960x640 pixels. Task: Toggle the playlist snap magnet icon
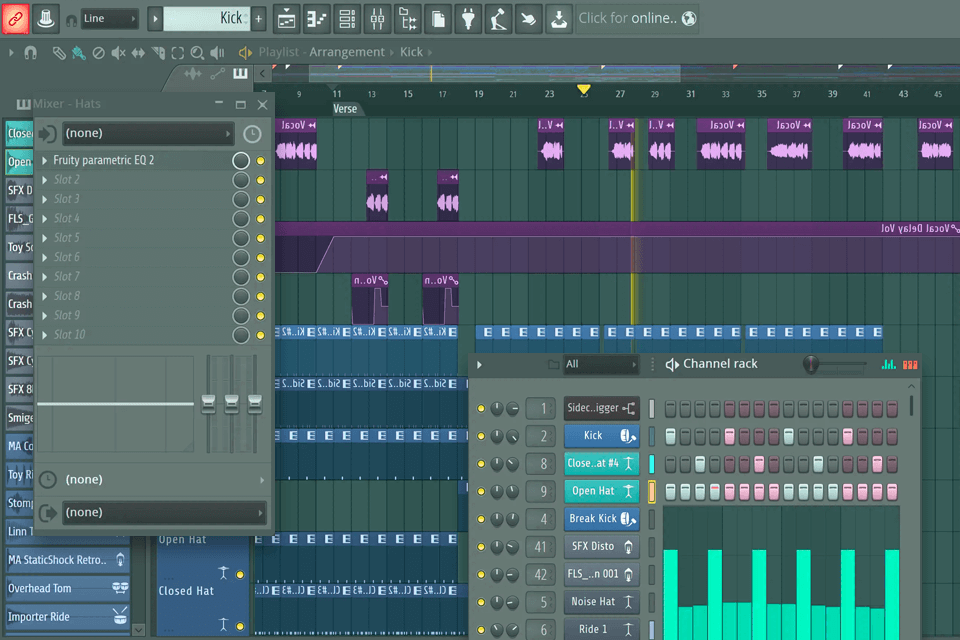pyautogui.click(x=30, y=53)
